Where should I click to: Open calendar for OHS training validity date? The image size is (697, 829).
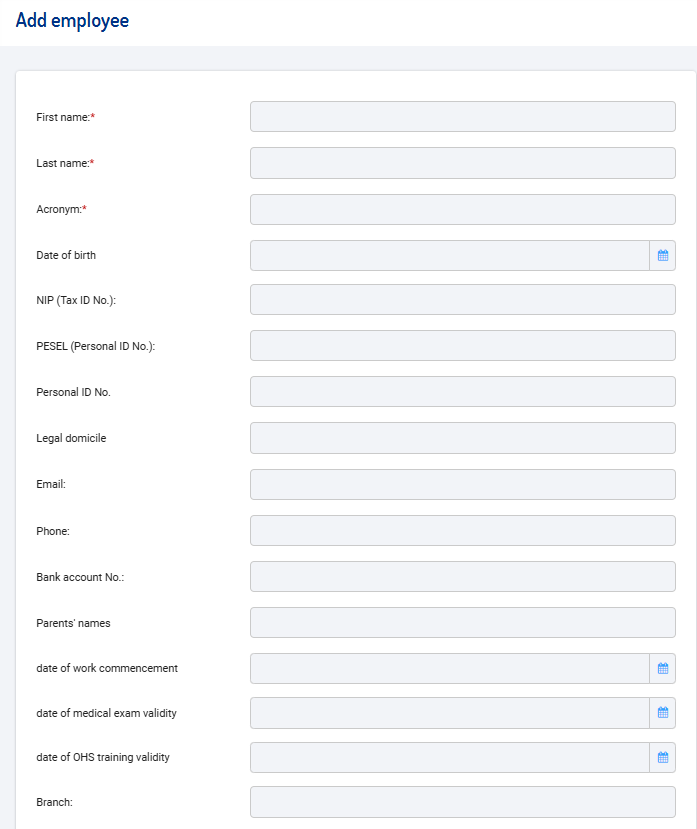click(663, 757)
